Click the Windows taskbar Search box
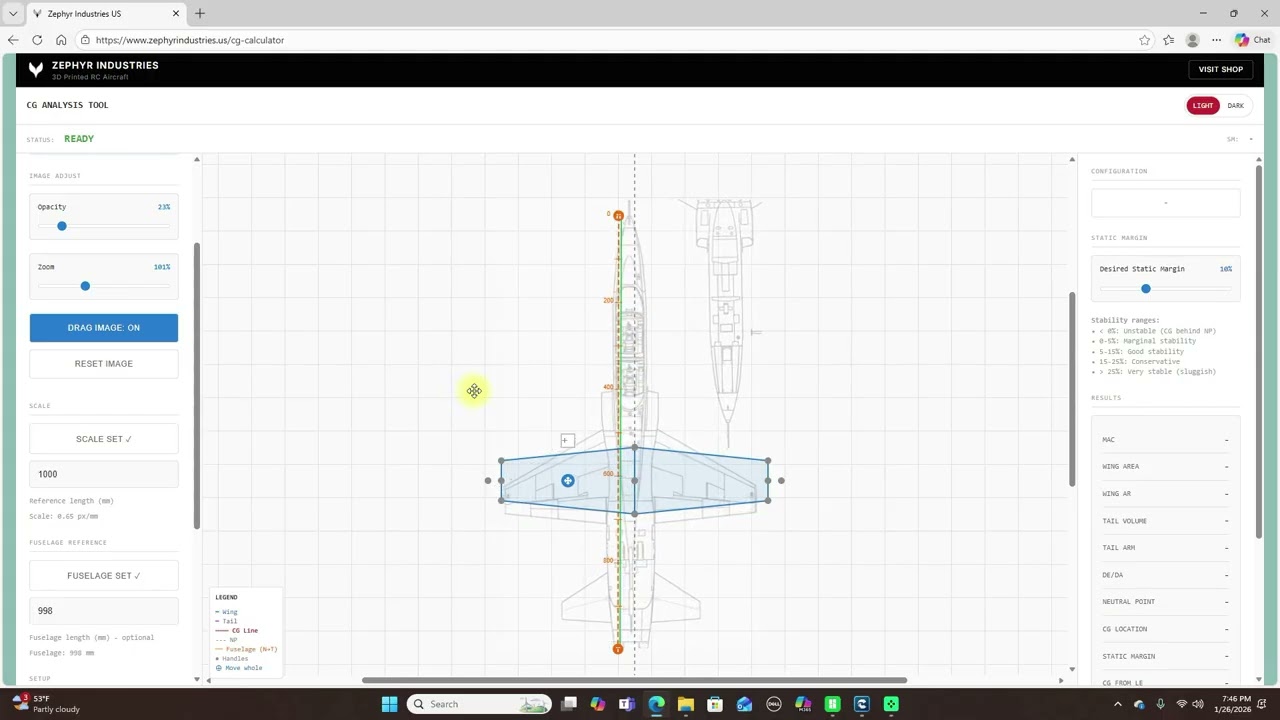Image resolution: width=1280 pixels, height=720 pixels. (480, 704)
